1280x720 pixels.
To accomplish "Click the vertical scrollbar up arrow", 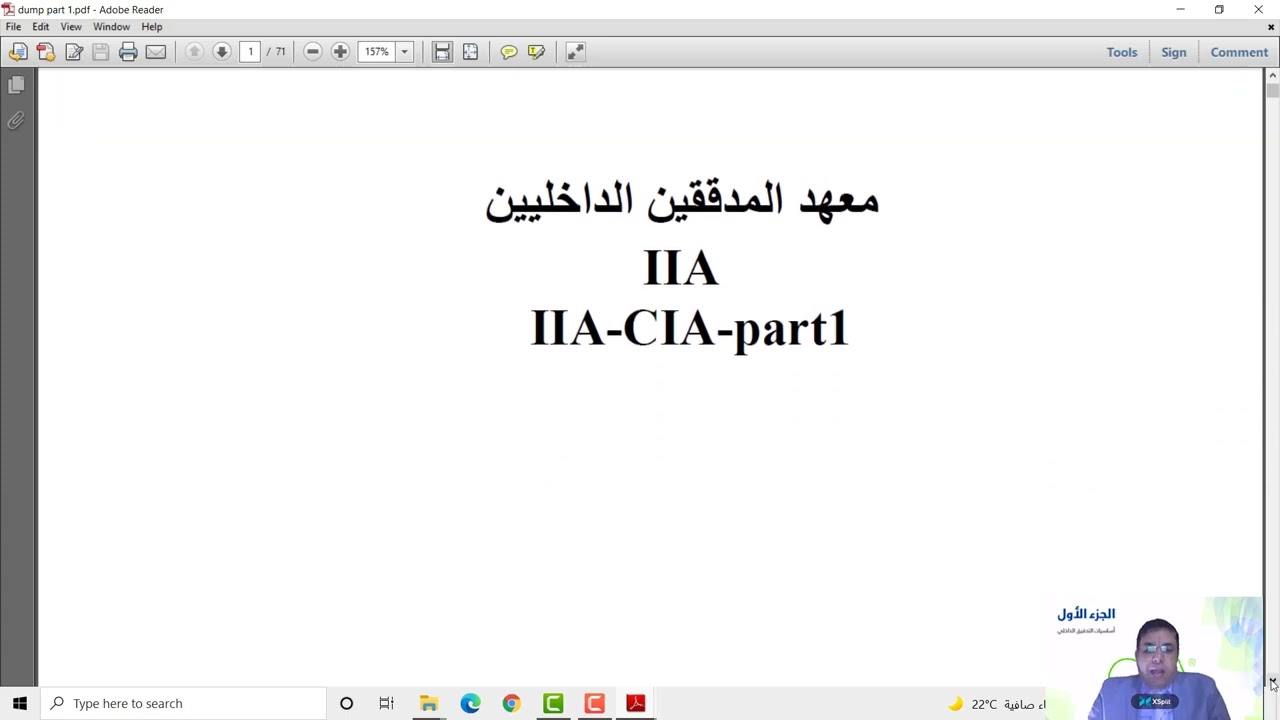I will click(1272, 75).
